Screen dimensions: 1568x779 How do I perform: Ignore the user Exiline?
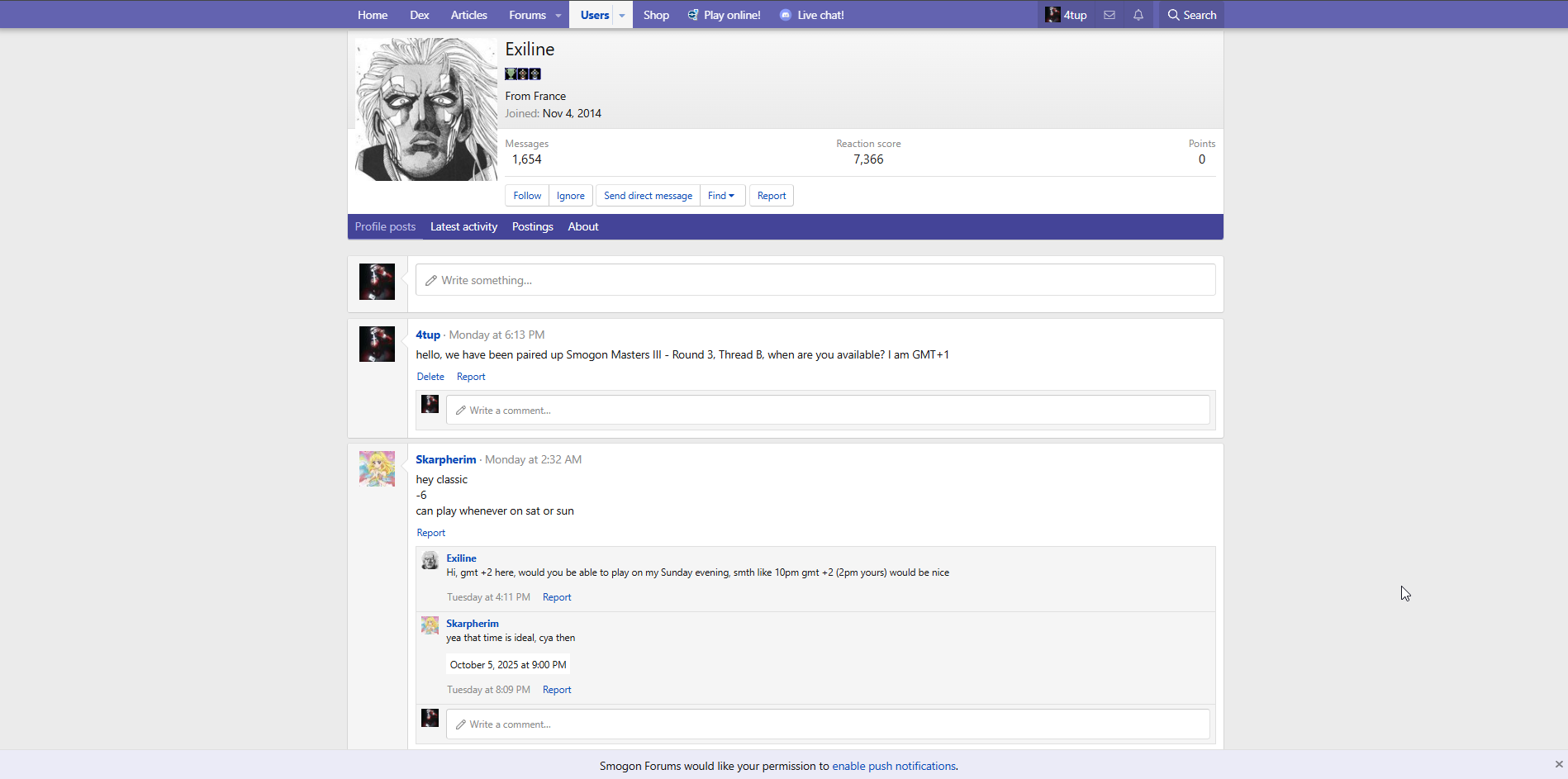click(570, 196)
